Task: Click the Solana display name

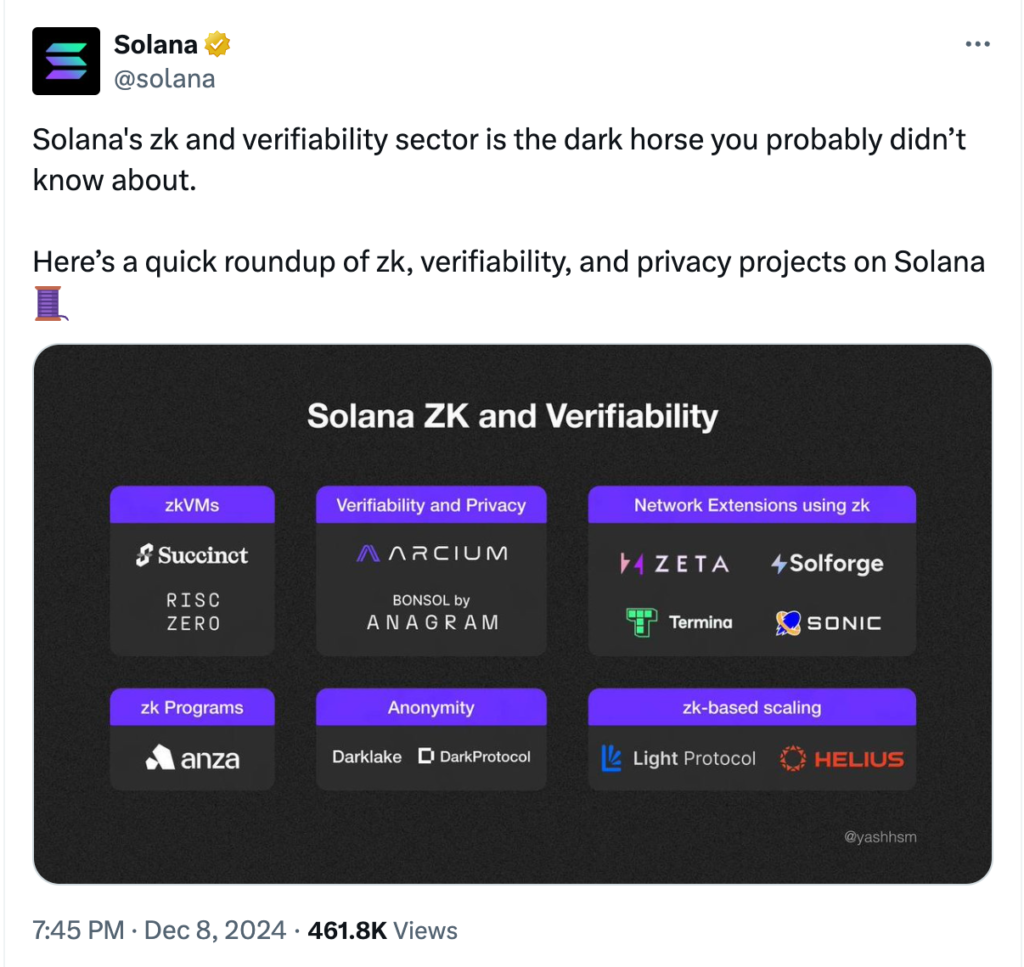Action: click(156, 45)
